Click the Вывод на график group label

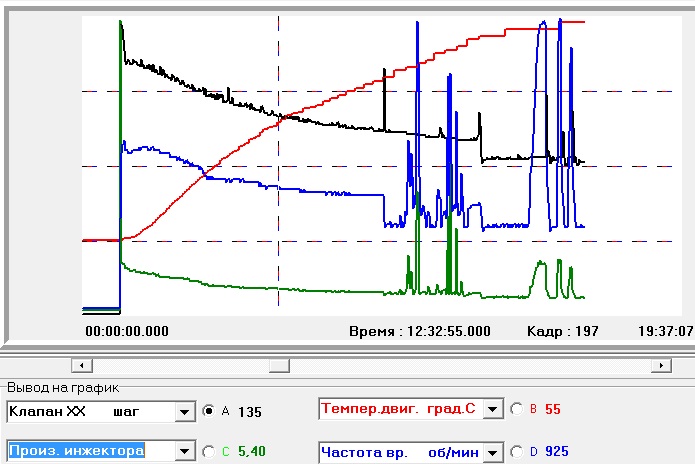pyautogui.click(x=58, y=387)
